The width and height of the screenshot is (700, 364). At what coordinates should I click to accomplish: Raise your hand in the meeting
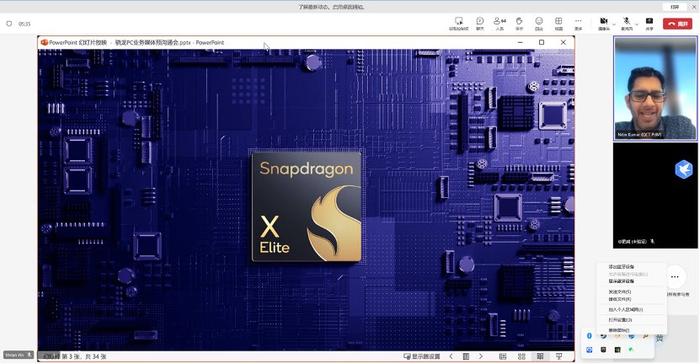[x=519, y=23]
